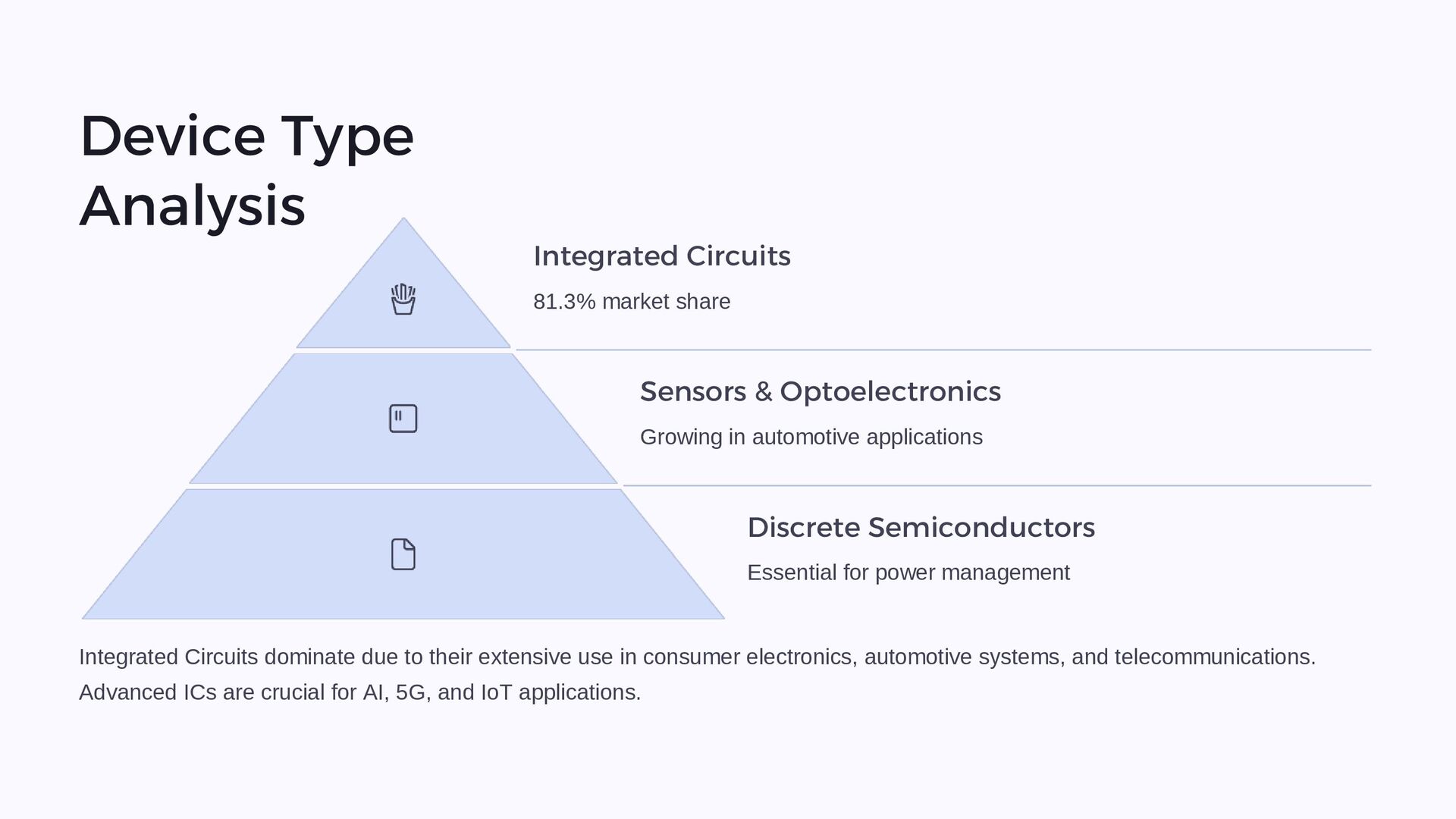Click the sentence beginning "Integrated Circuits dominate"
This screenshot has height=819, width=1456.
(696, 657)
